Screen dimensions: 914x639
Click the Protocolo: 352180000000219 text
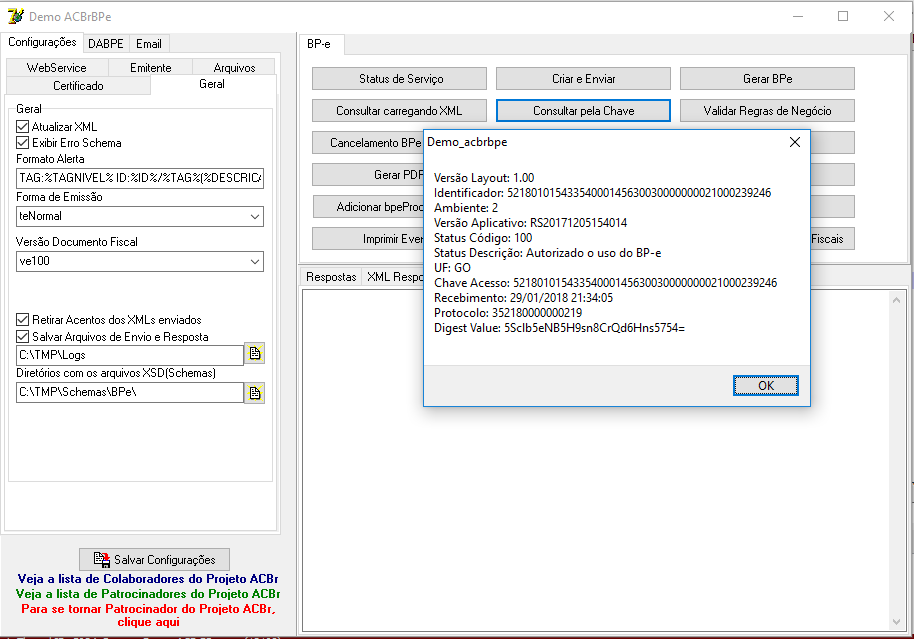(x=508, y=313)
